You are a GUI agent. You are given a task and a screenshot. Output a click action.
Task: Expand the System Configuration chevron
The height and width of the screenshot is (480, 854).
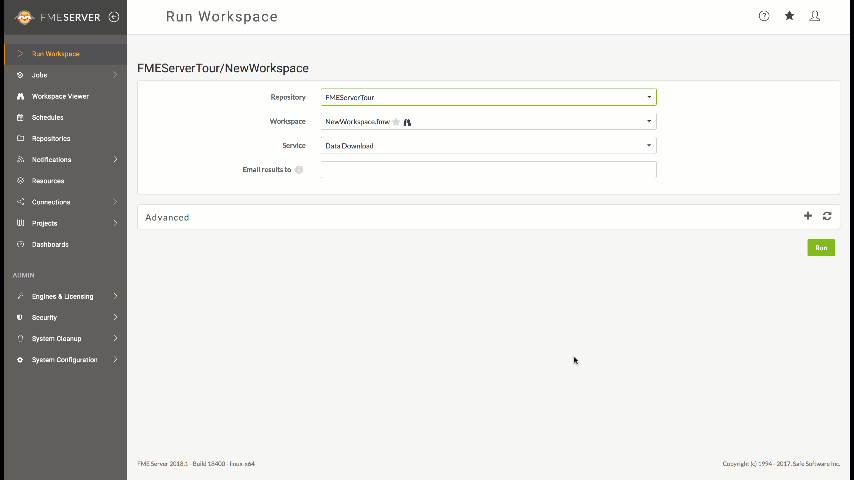(115, 360)
